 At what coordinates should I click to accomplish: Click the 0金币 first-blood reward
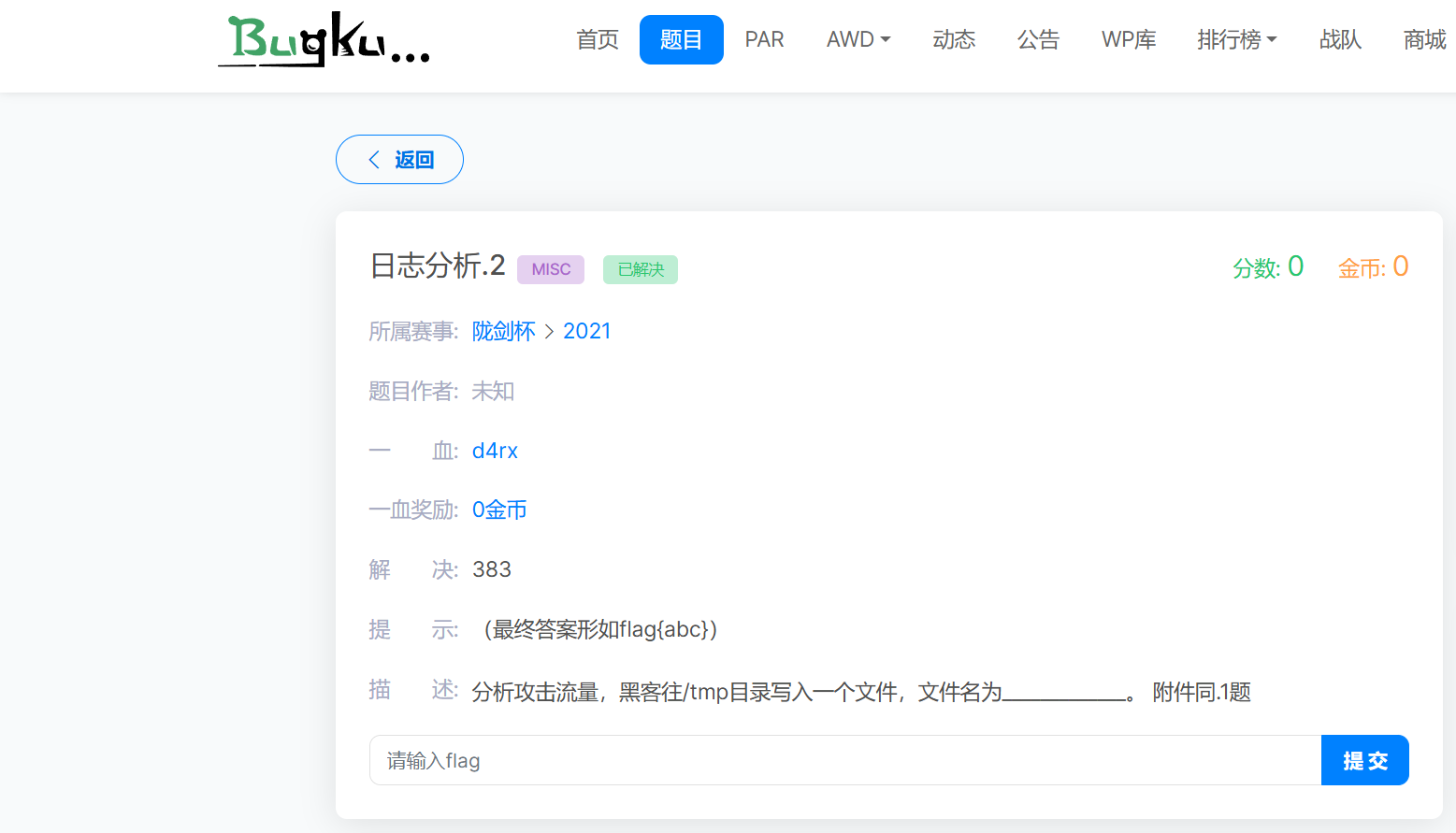(x=499, y=510)
